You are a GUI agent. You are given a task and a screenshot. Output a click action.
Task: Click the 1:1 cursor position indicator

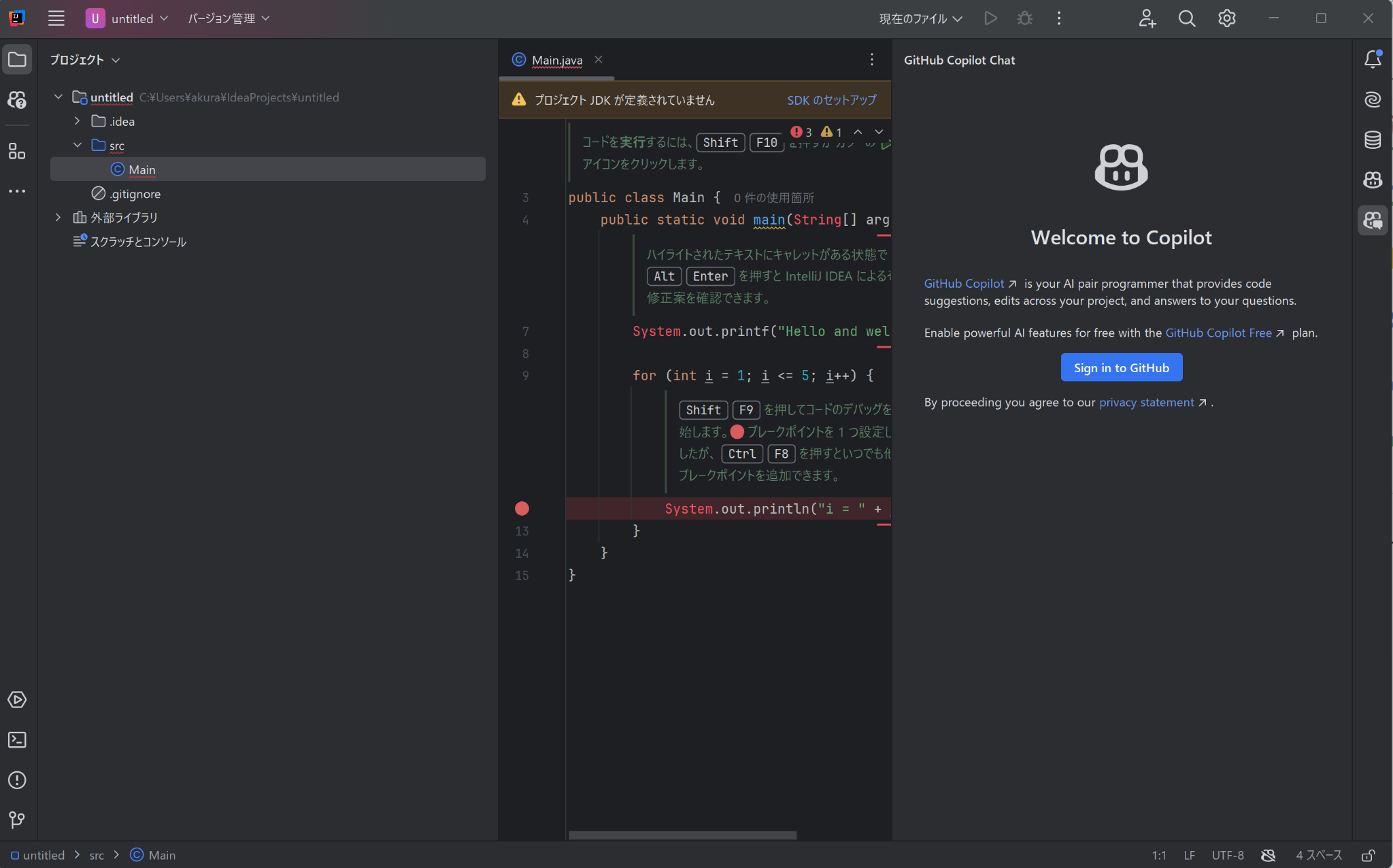pyautogui.click(x=1159, y=855)
